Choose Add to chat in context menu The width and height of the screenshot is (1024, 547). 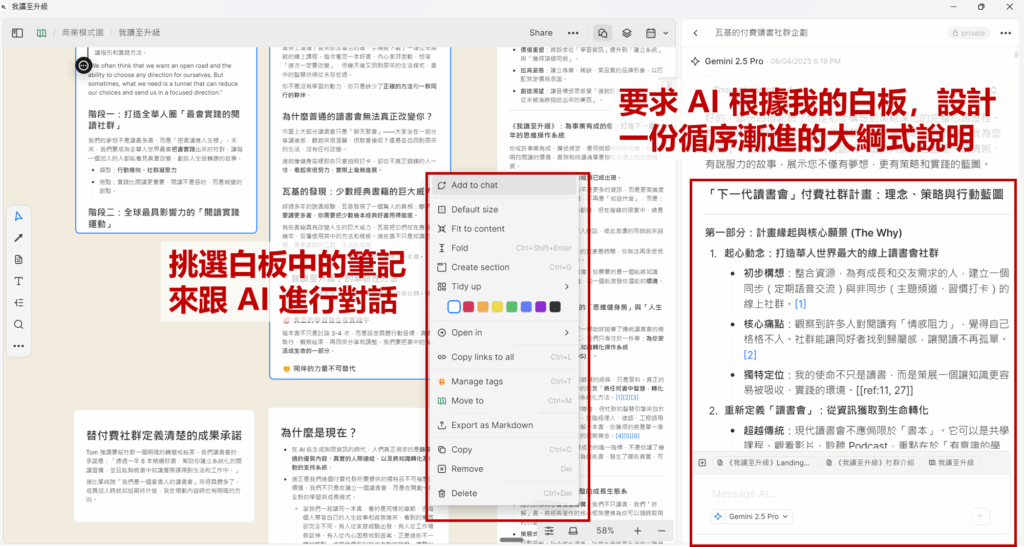[504, 185]
